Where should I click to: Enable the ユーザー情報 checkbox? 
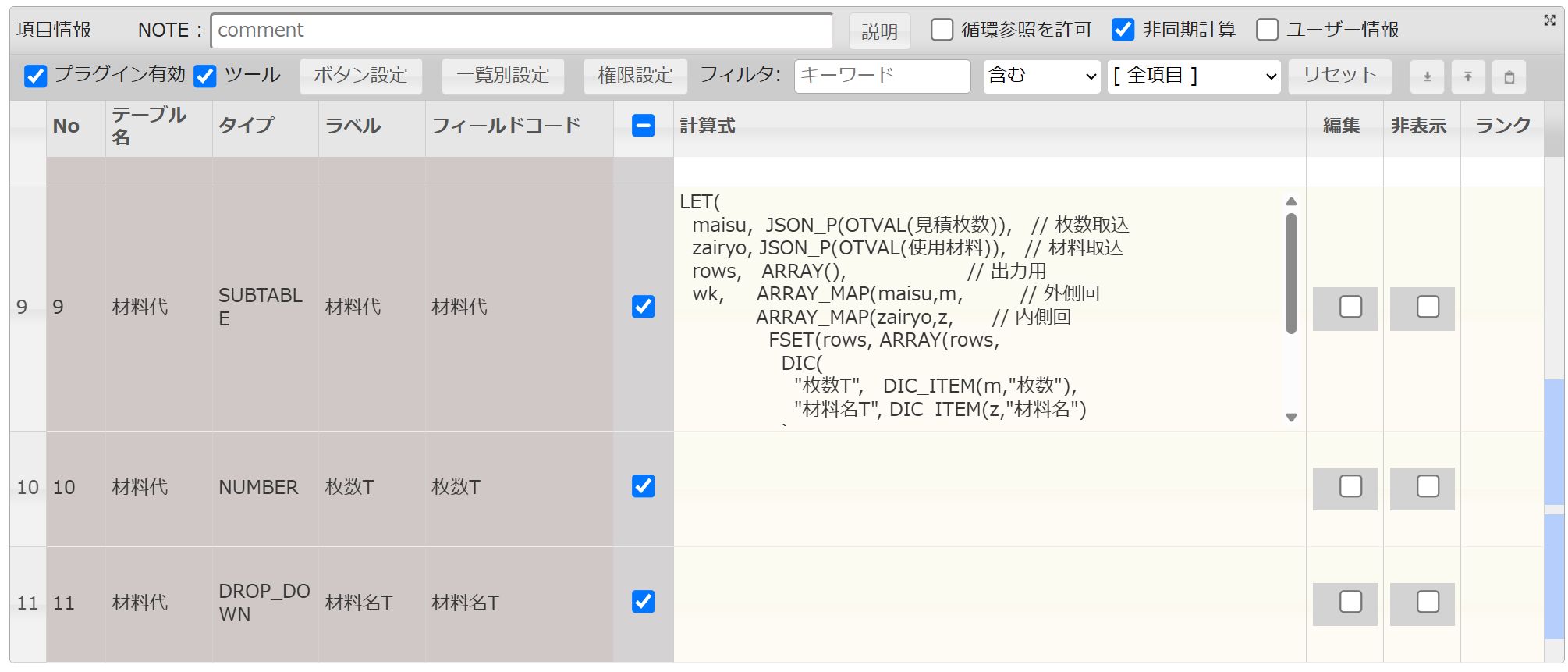[1267, 30]
